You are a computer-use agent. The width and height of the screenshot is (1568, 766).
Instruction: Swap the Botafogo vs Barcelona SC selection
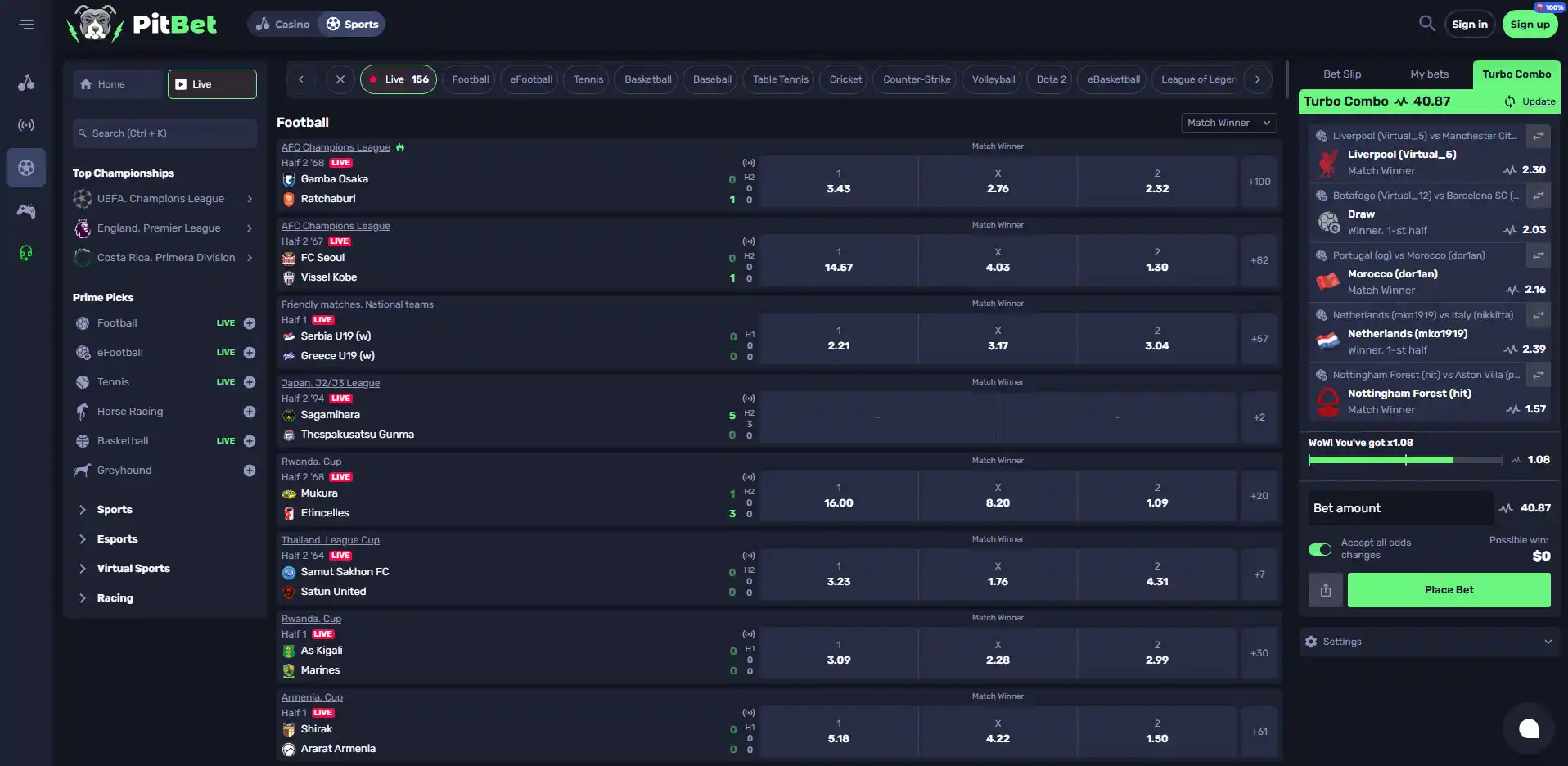point(1539,196)
